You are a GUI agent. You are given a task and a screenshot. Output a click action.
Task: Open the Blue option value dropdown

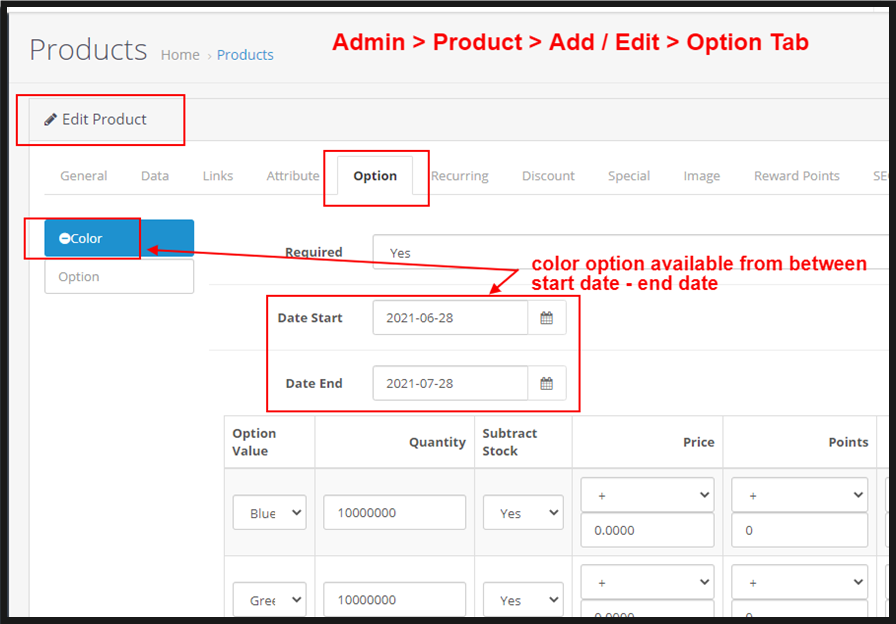pos(269,513)
